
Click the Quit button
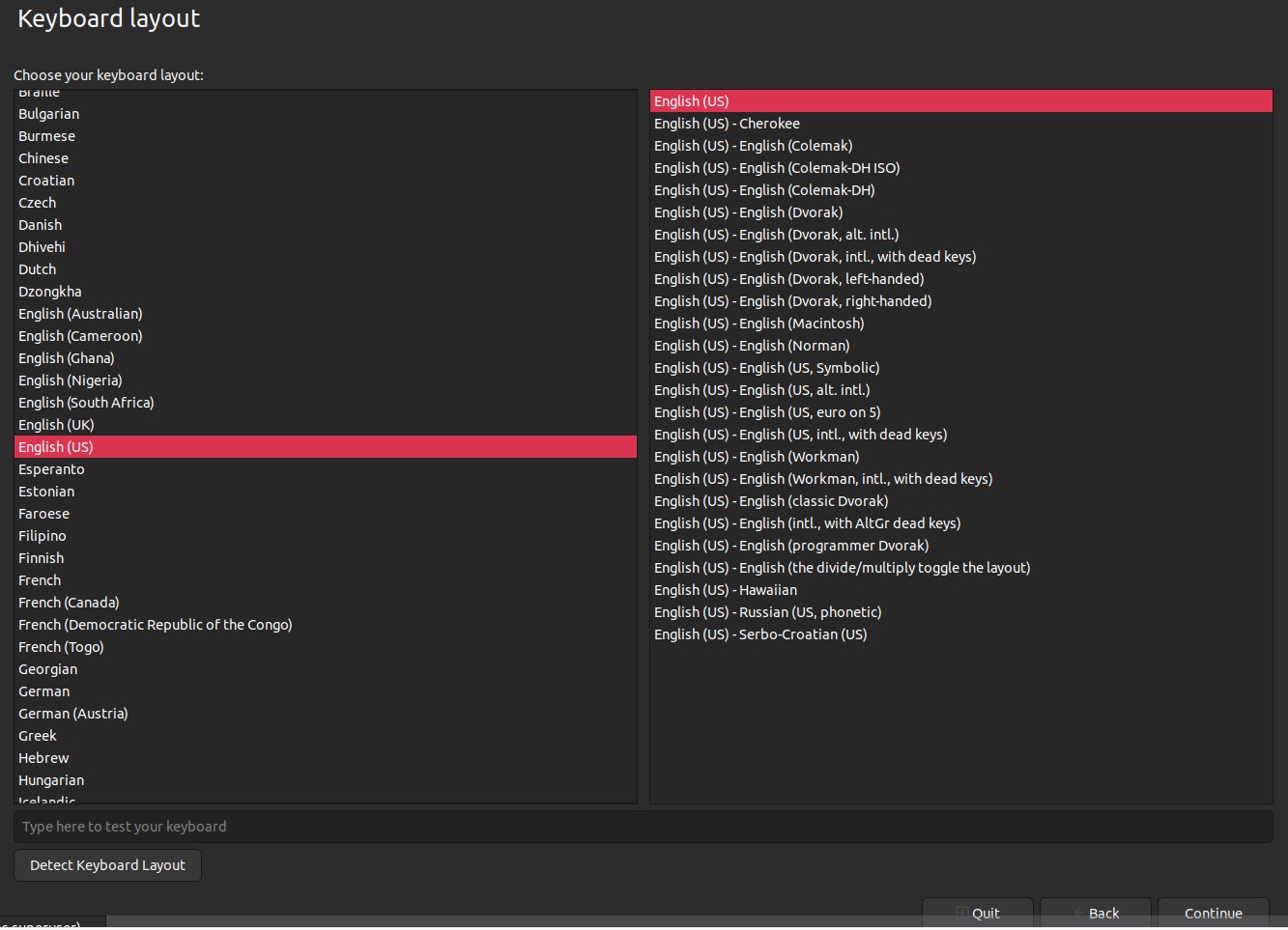pos(978,913)
